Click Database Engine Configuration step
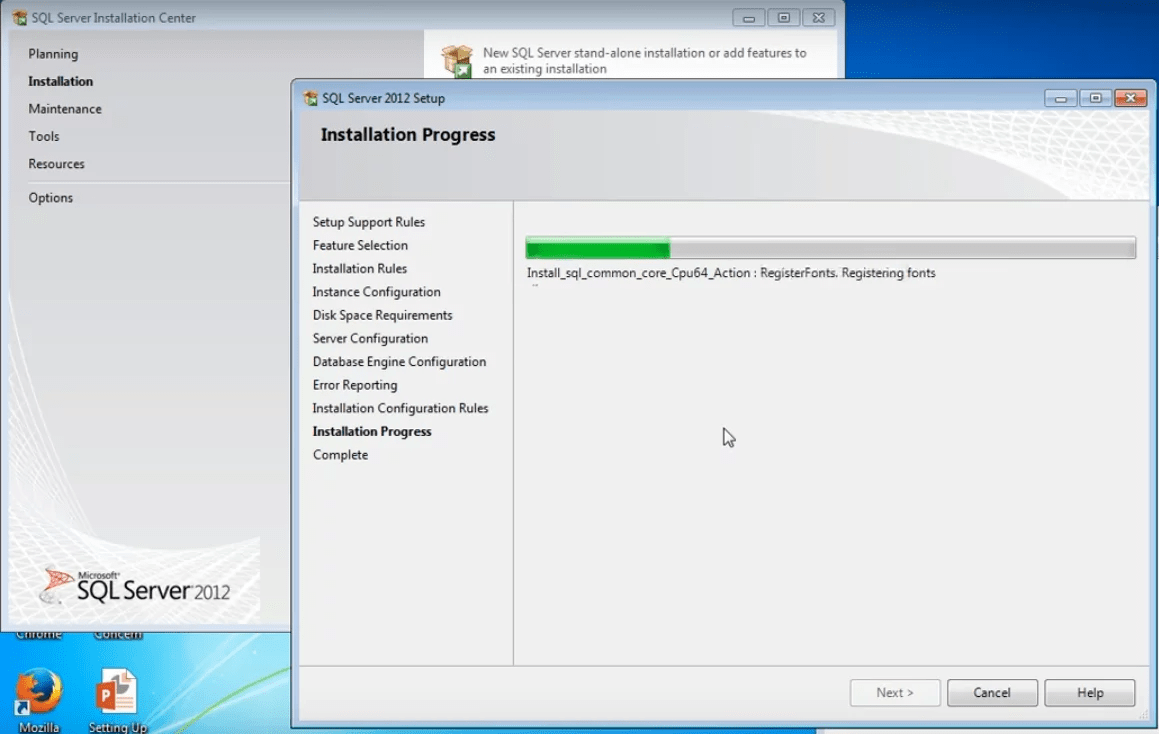Screen dimensions: 1159x734 [399, 361]
